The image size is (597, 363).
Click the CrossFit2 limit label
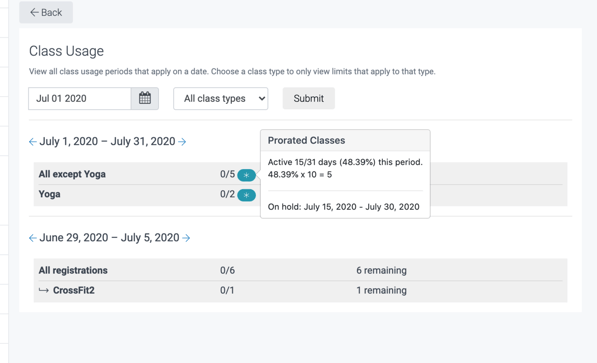73,290
